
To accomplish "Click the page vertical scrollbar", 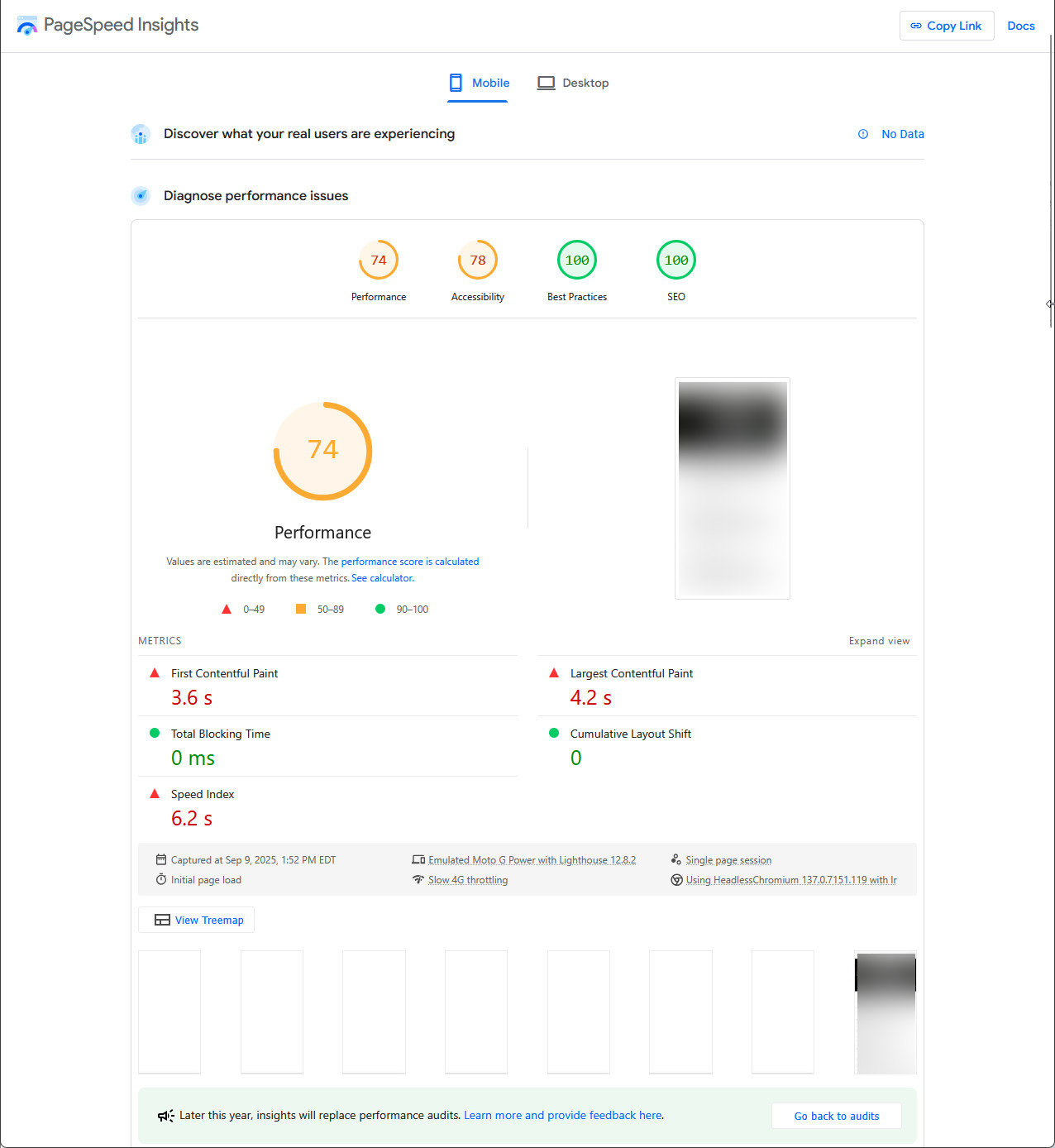I will click(x=1051, y=182).
